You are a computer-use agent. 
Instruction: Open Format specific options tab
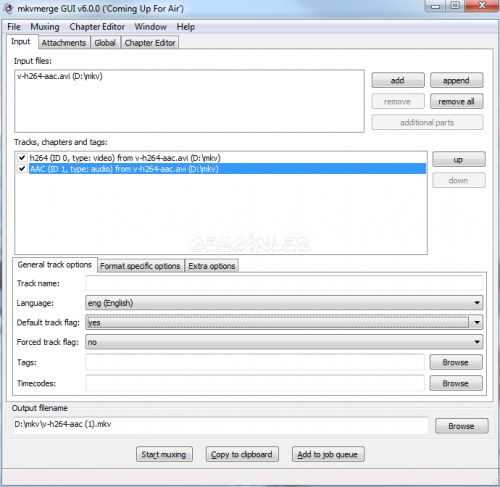140,266
